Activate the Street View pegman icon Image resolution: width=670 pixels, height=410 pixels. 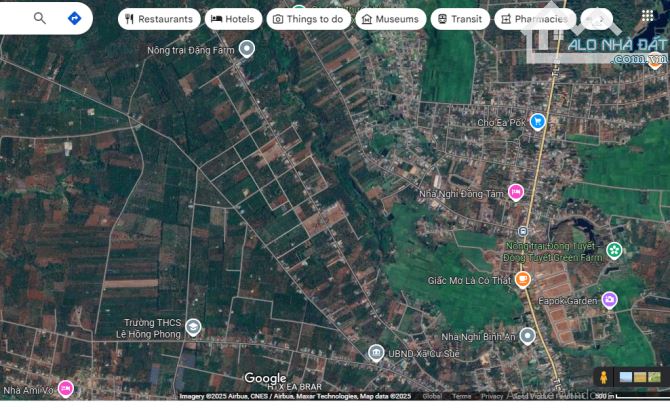tap(603, 377)
